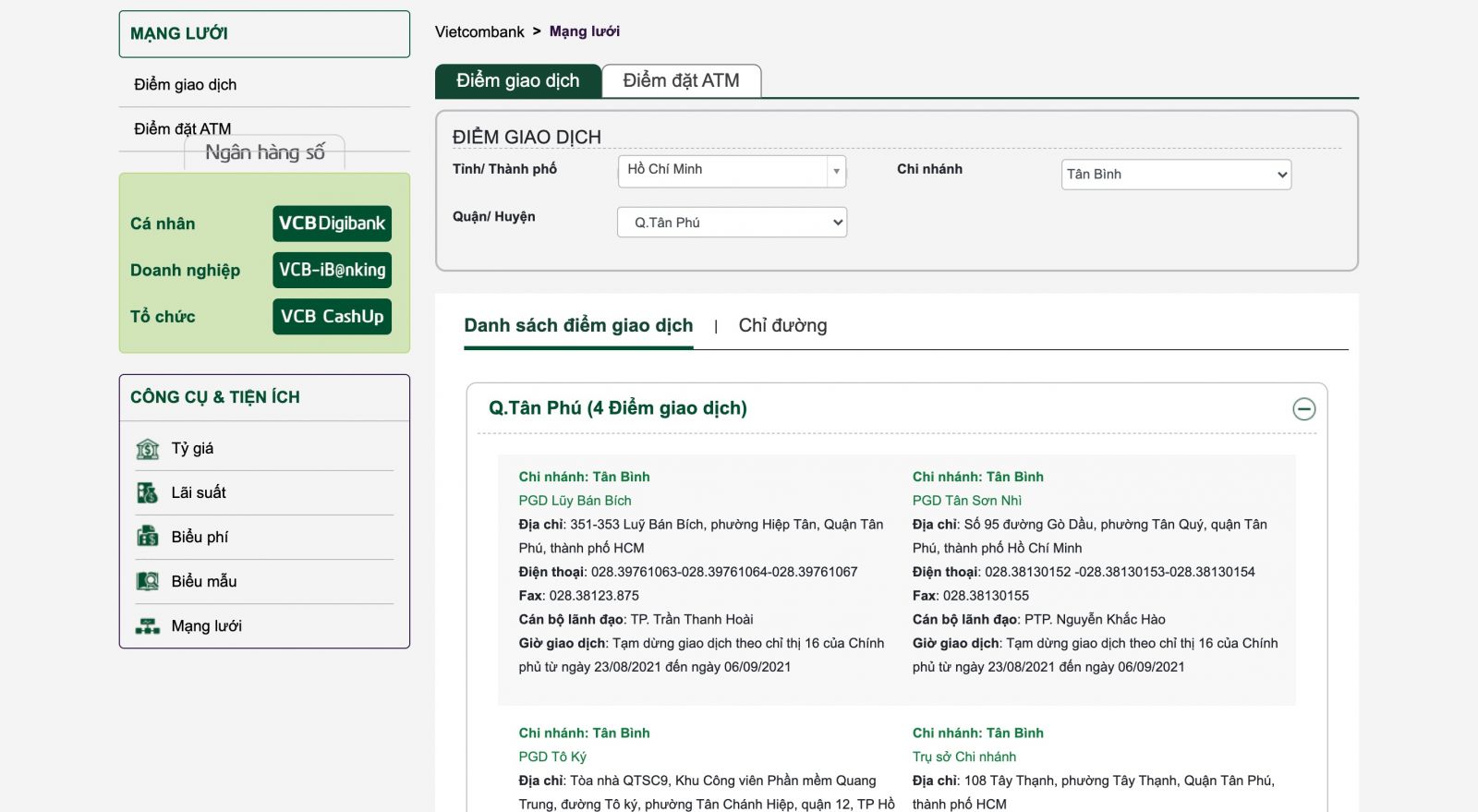Open Điểm giao dịch in left sidebar
Viewport: 1478px width, 812px height.
click(186, 85)
